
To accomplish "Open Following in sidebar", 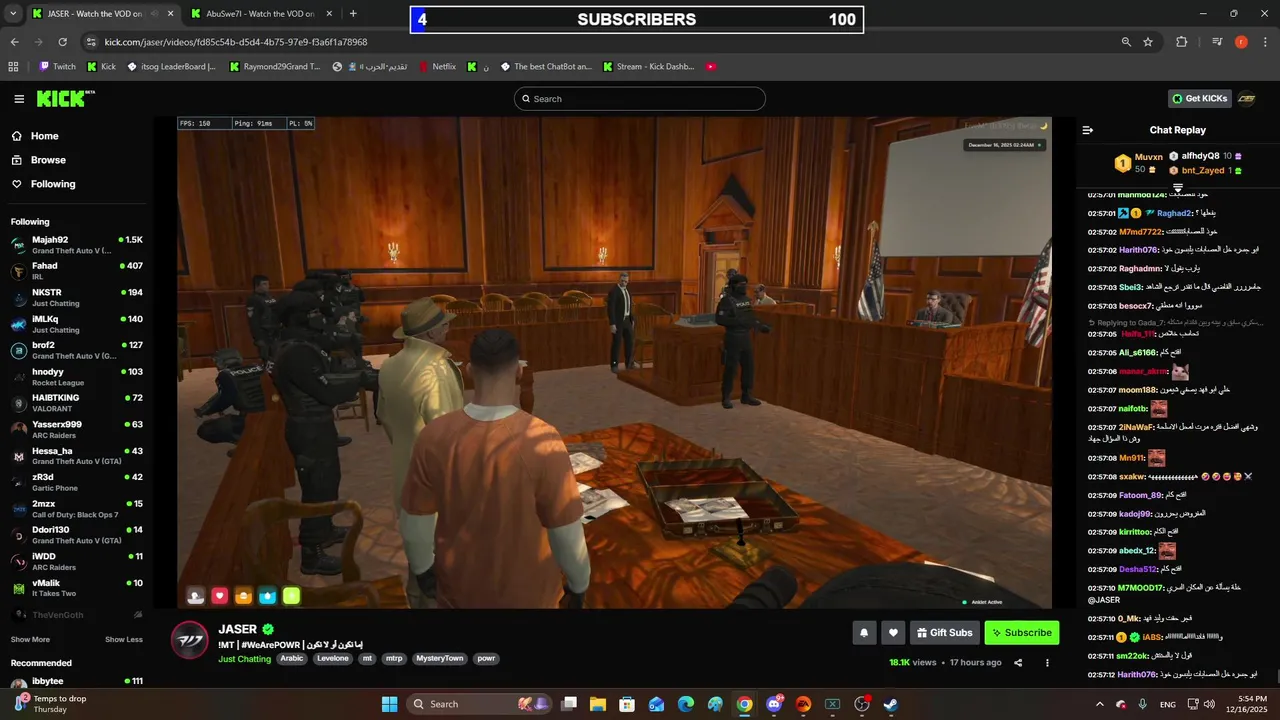I will coord(52,184).
